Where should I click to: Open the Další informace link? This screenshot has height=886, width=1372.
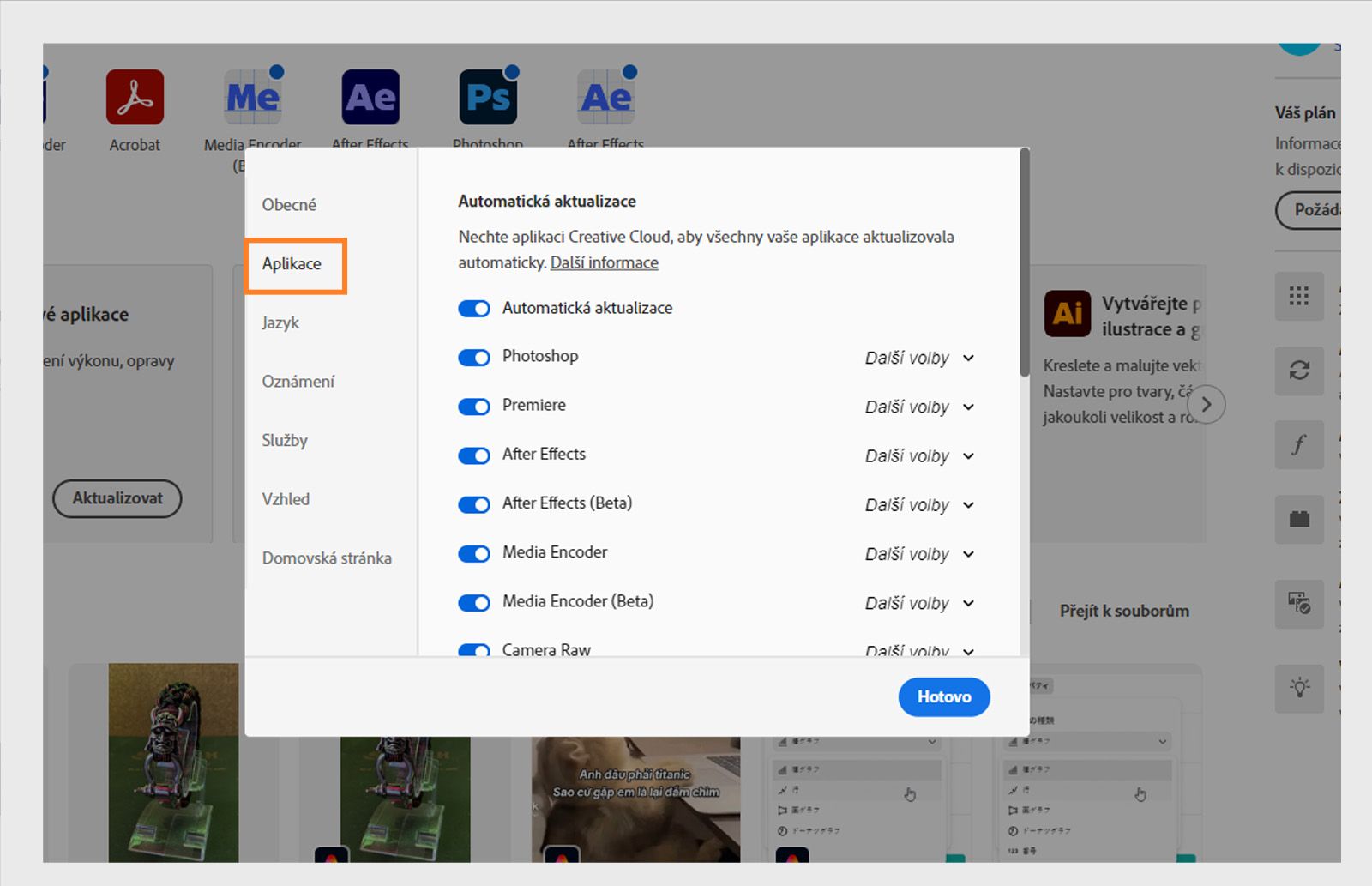click(x=604, y=262)
